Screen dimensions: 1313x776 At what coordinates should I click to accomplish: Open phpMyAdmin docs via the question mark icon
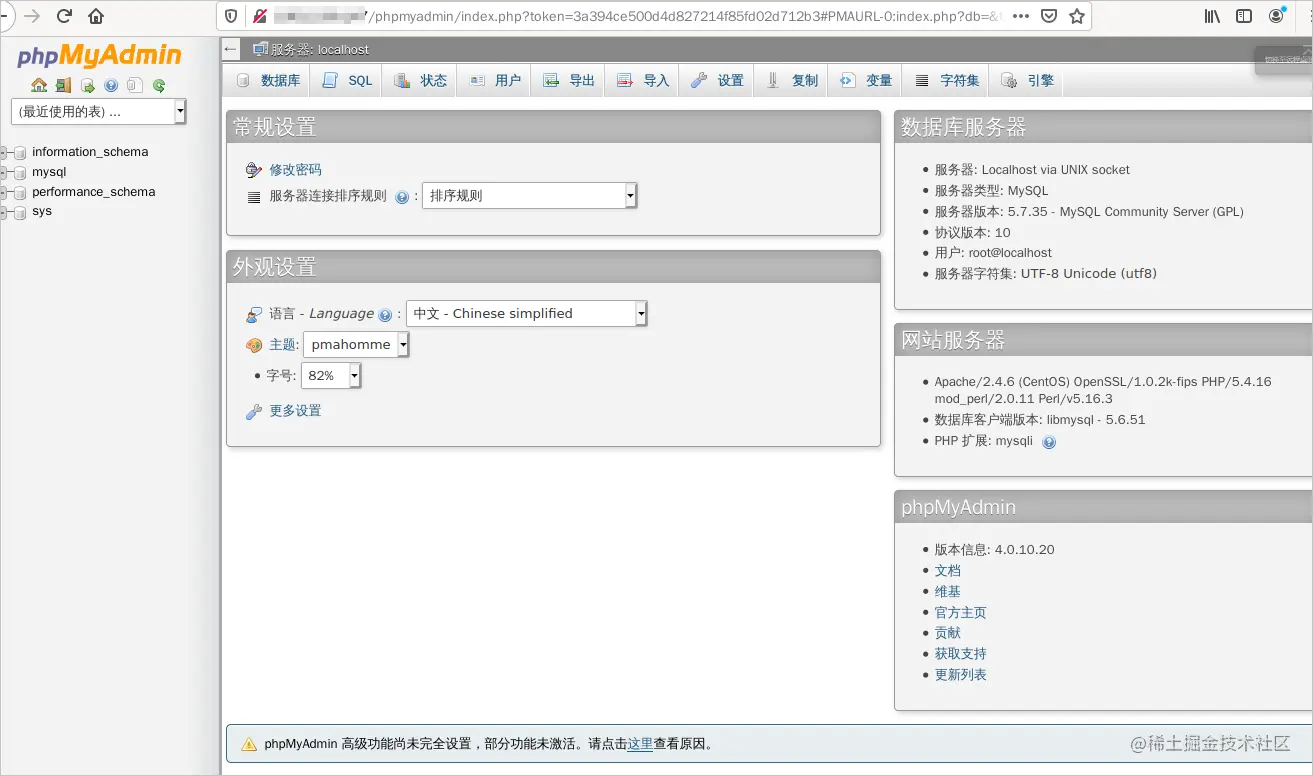pyautogui.click(x=110, y=85)
